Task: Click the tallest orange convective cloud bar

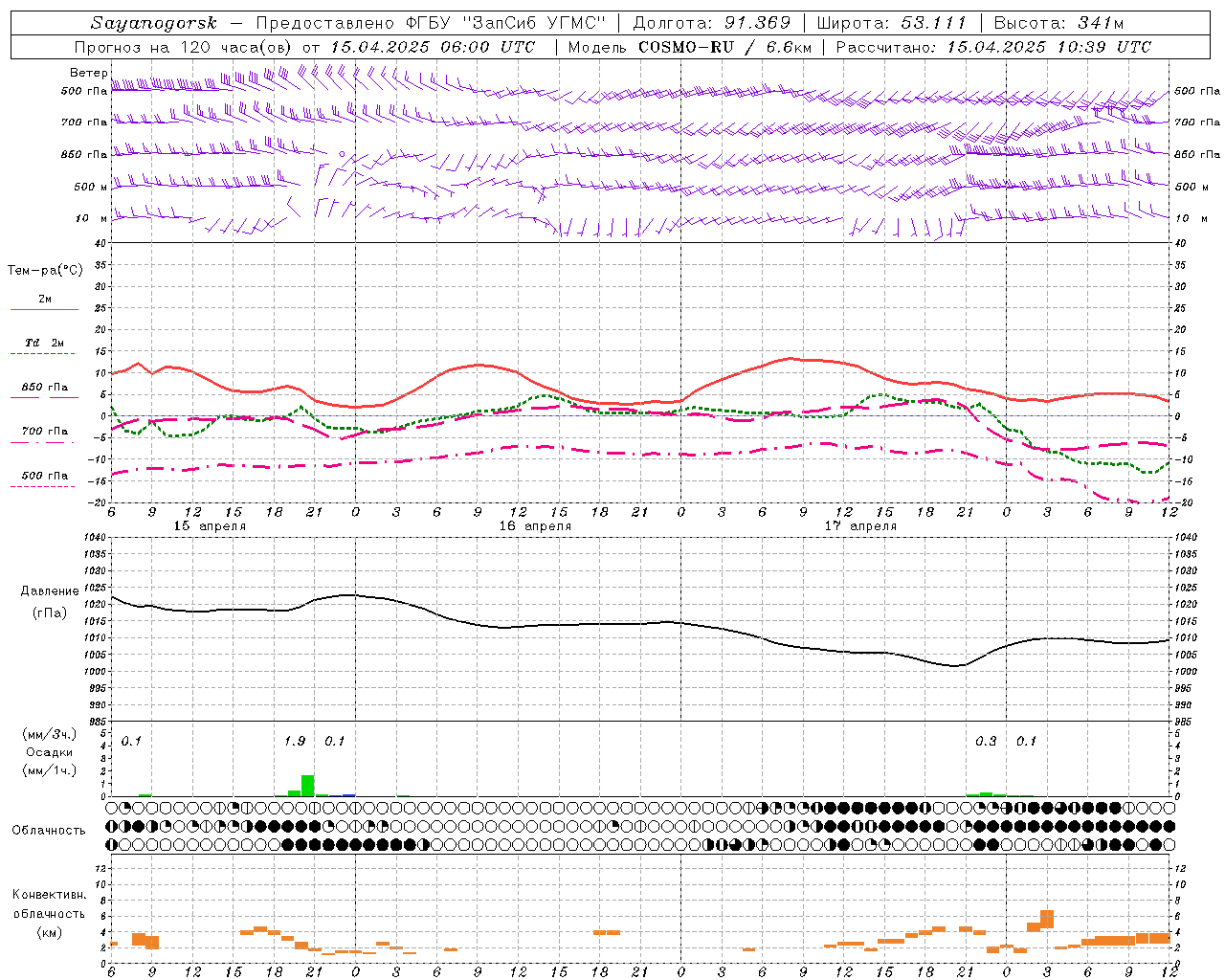Action: (x=1047, y=919)
